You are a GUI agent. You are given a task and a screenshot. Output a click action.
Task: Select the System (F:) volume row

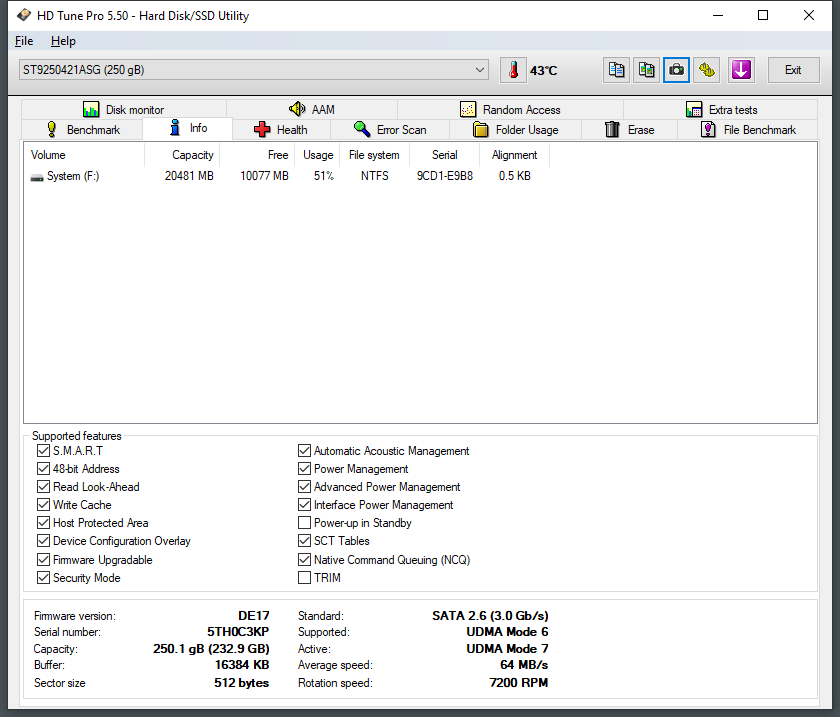pos(72,176)
